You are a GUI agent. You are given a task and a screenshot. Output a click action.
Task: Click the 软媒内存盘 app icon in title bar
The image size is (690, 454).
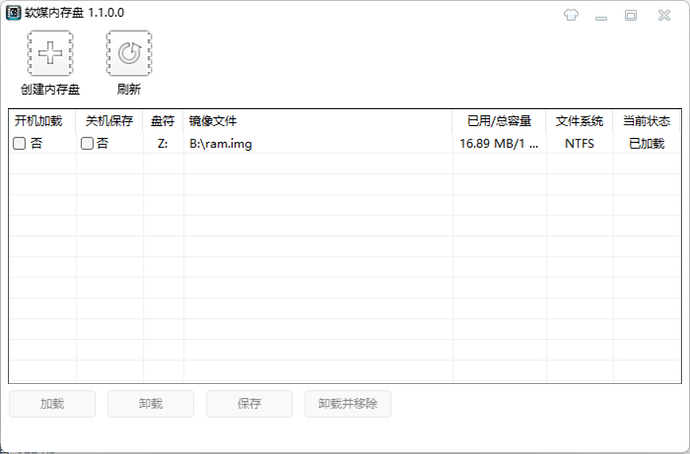[x=14, y=15]
